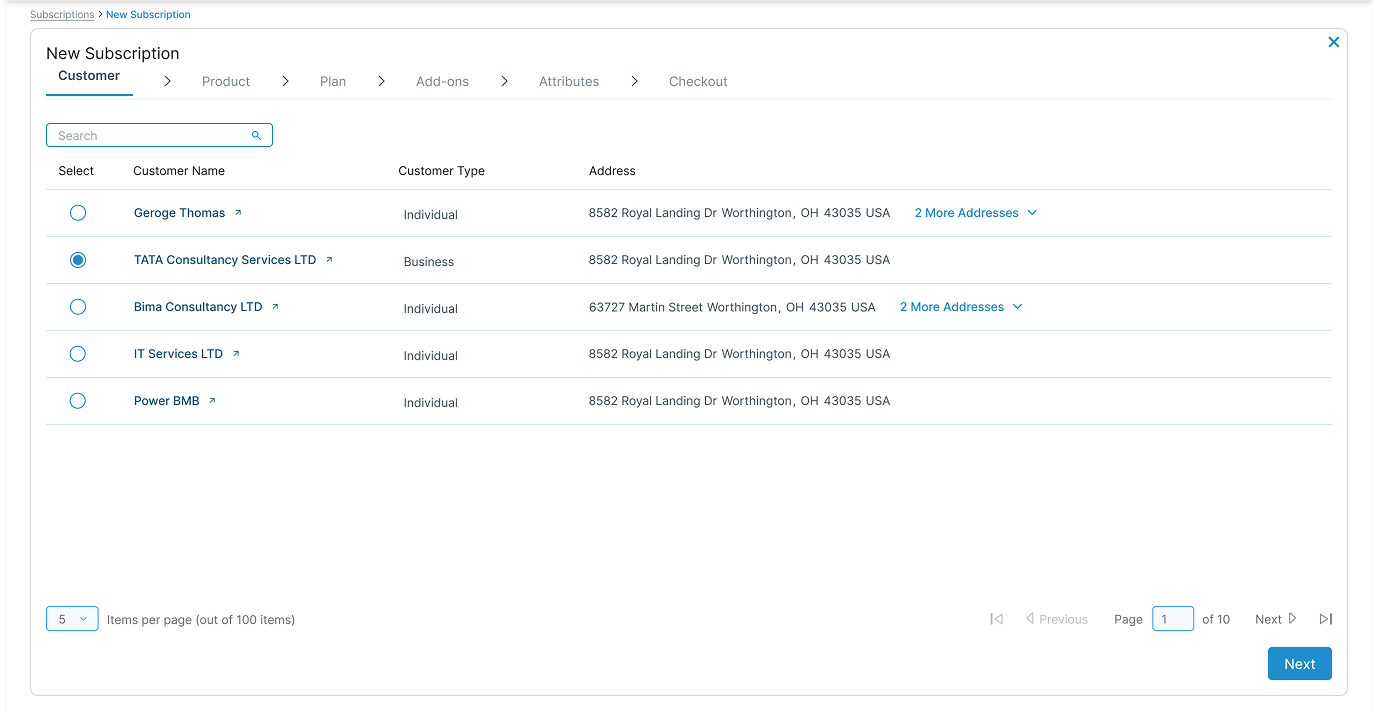Go to Product step tab
Image resolution: width=1378 pixels, height=712 pixels.
226,82
